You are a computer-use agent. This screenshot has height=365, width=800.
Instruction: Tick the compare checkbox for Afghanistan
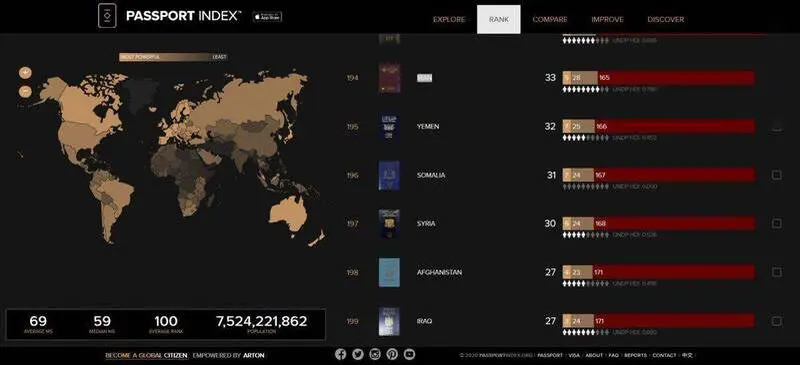pos(777,272)
